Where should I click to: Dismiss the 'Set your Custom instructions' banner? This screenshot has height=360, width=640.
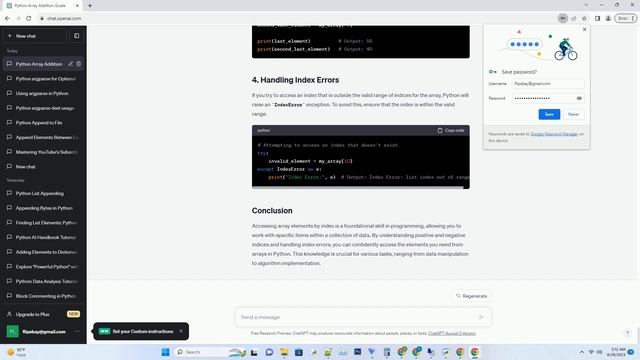click(x=181, y=331)
